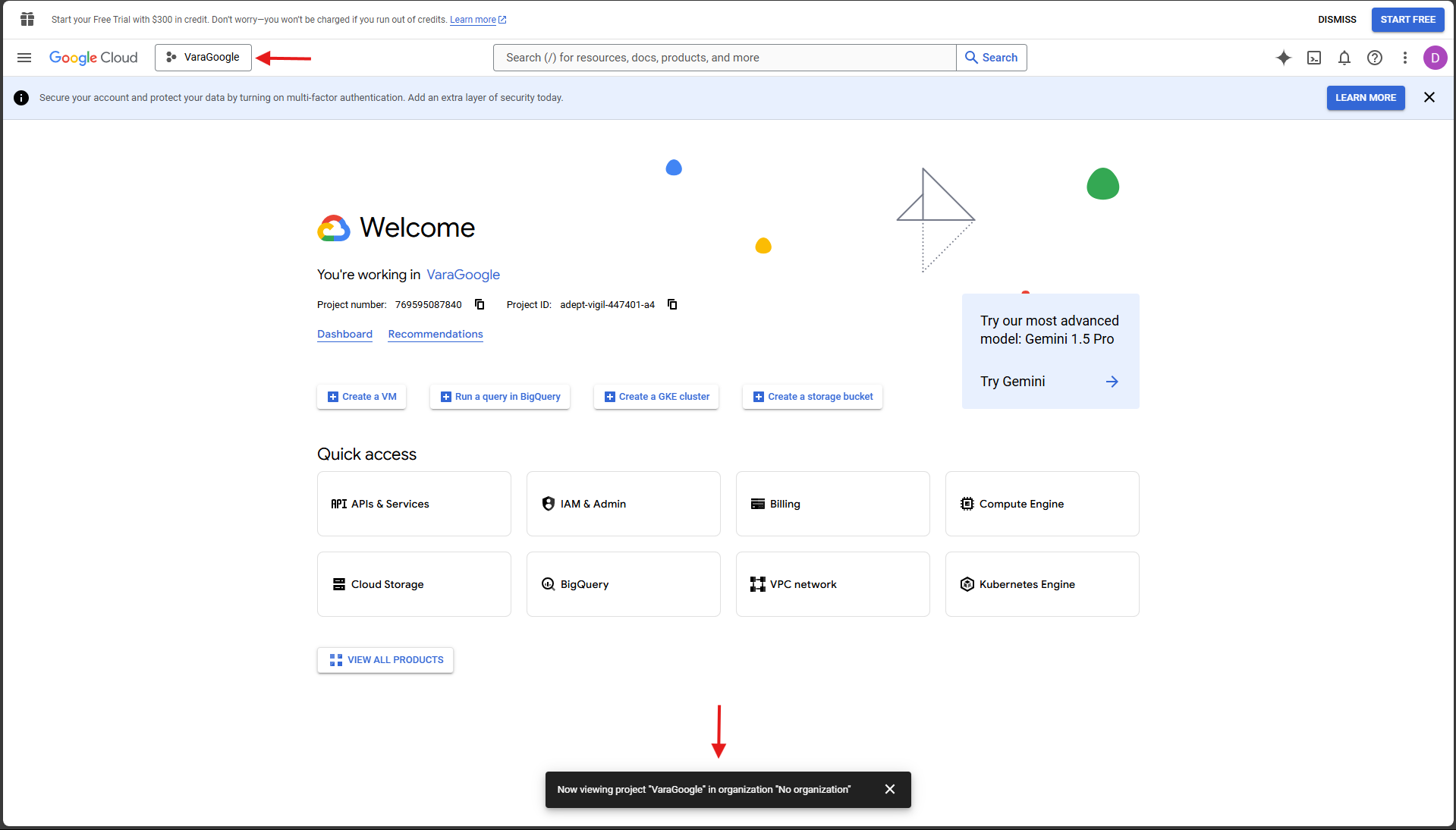
Task: Copy the project number
Action: click(480, 304)
